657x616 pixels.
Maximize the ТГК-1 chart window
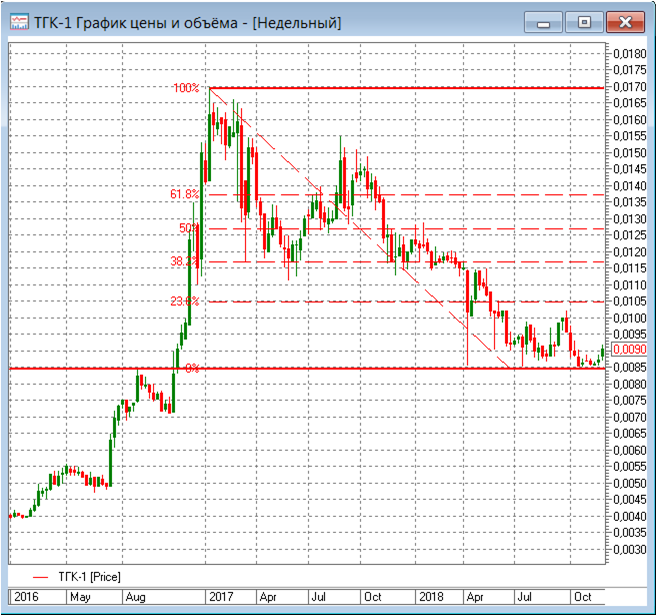coord(583,21)
